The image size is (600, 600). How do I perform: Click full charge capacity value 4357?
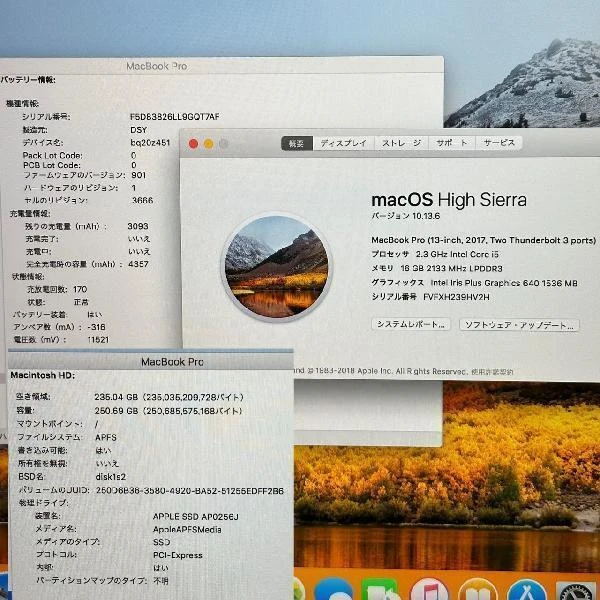[138, 264]
